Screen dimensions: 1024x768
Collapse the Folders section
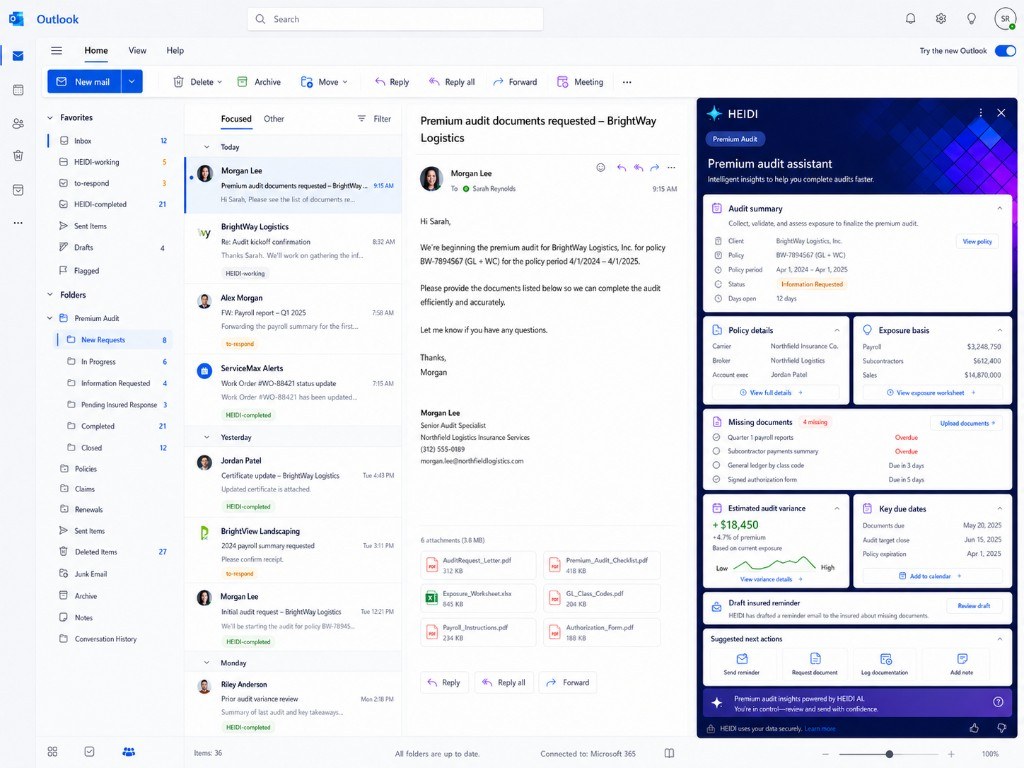[50, 295]
